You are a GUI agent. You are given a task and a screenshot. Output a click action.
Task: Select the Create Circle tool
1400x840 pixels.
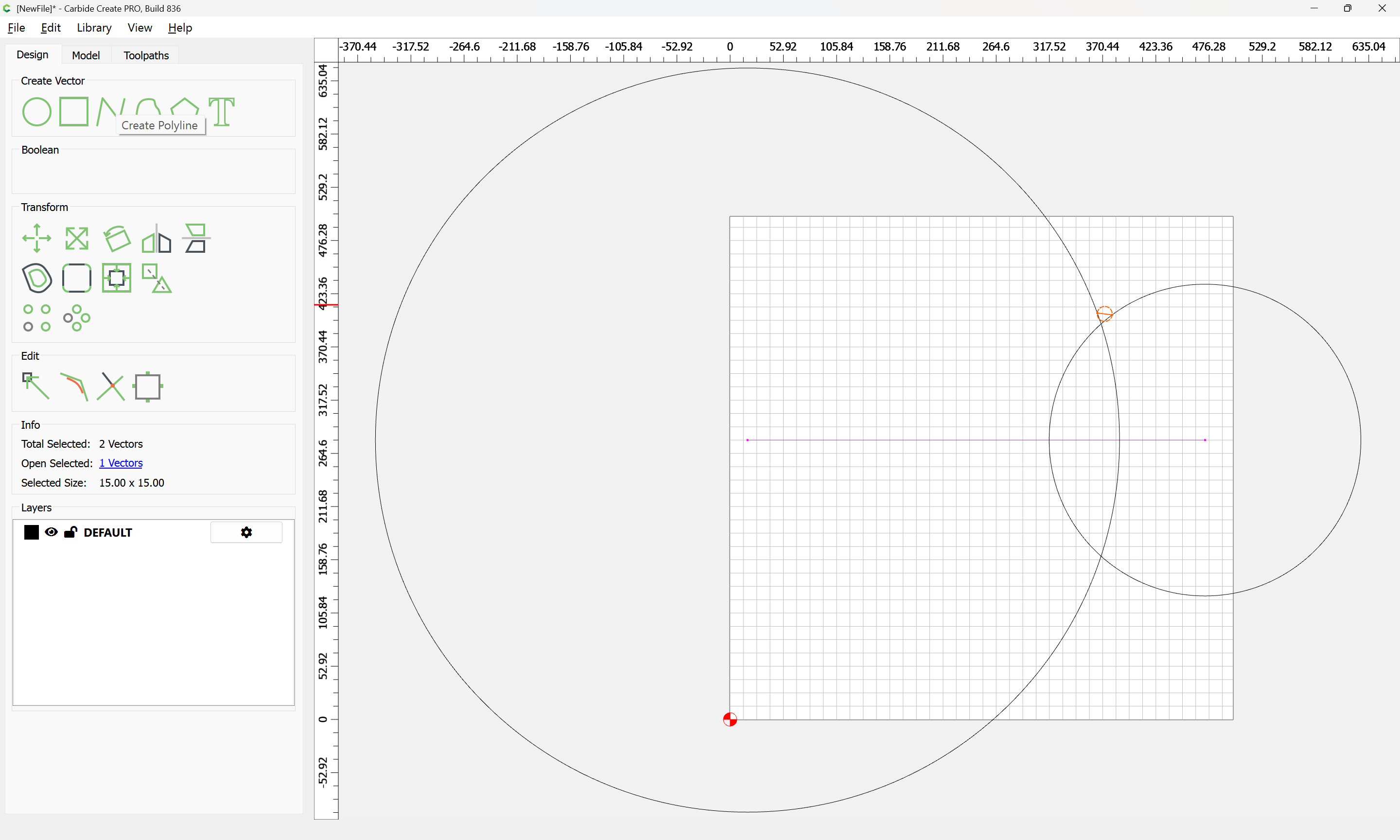coord(36,111)
